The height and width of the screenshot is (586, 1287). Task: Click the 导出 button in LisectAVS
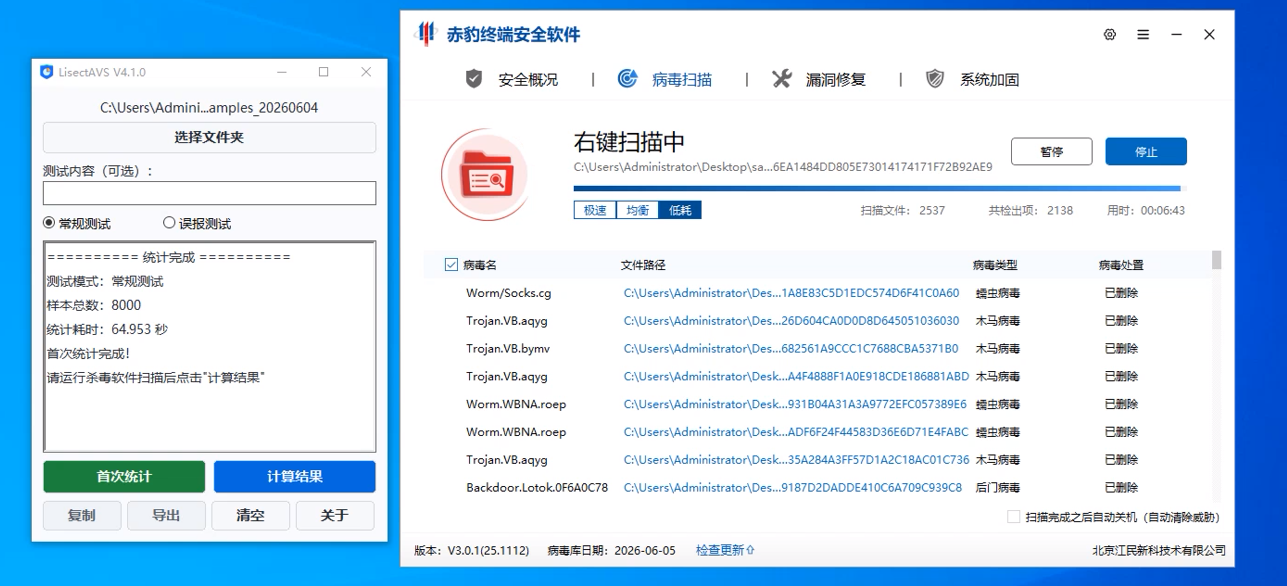[166, 515]
